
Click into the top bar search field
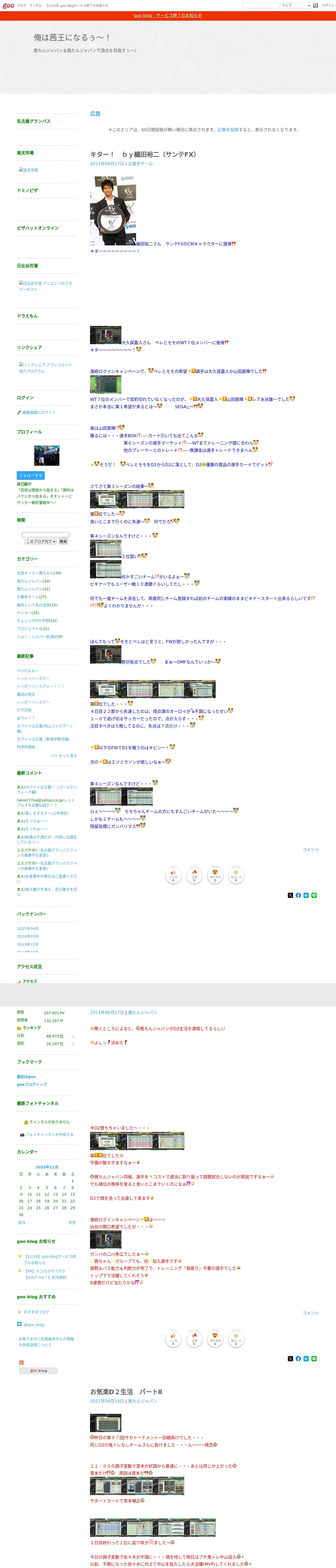[x=260, y=5]
